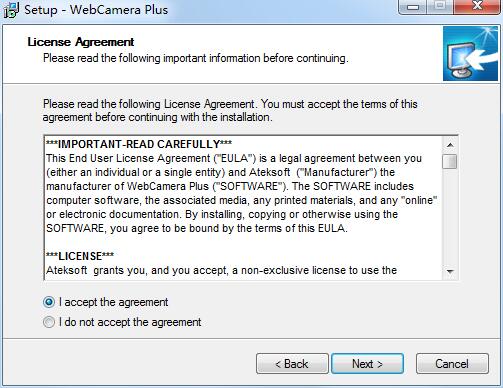Click the license scrollbar up arrow

click(x=450, y=145)
